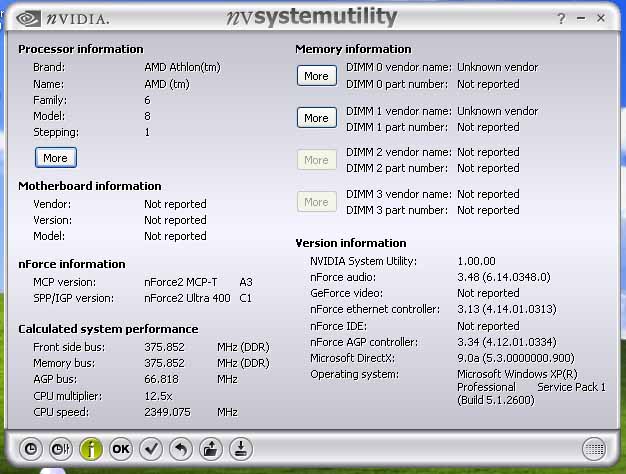Click nForce AGP controller version 3.34
This screenshot has height=474, width=626.
point(507,342)
